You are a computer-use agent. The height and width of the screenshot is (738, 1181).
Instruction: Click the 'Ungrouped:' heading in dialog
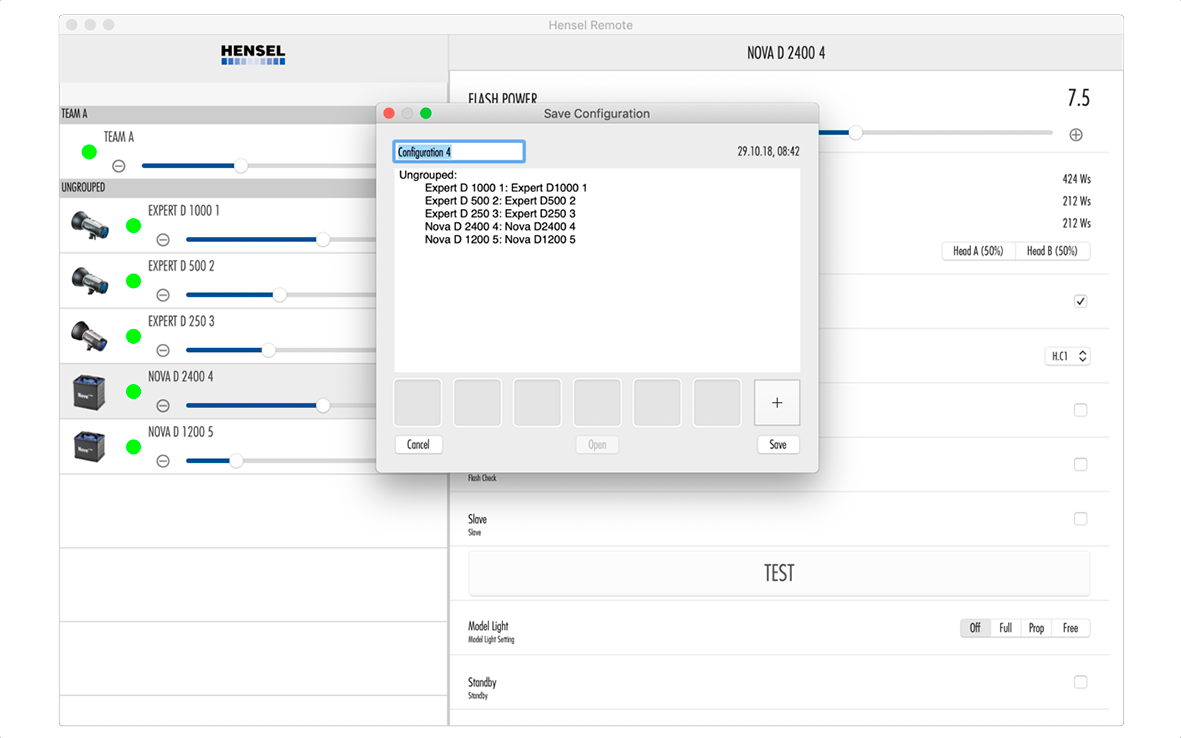428,175
